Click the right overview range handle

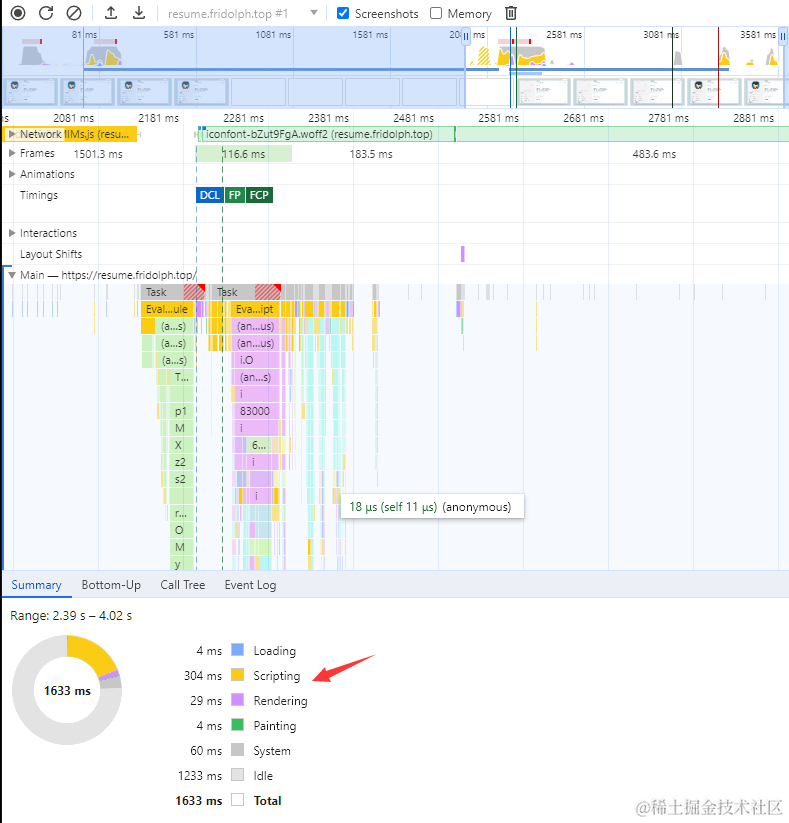[x=783, y=37]
